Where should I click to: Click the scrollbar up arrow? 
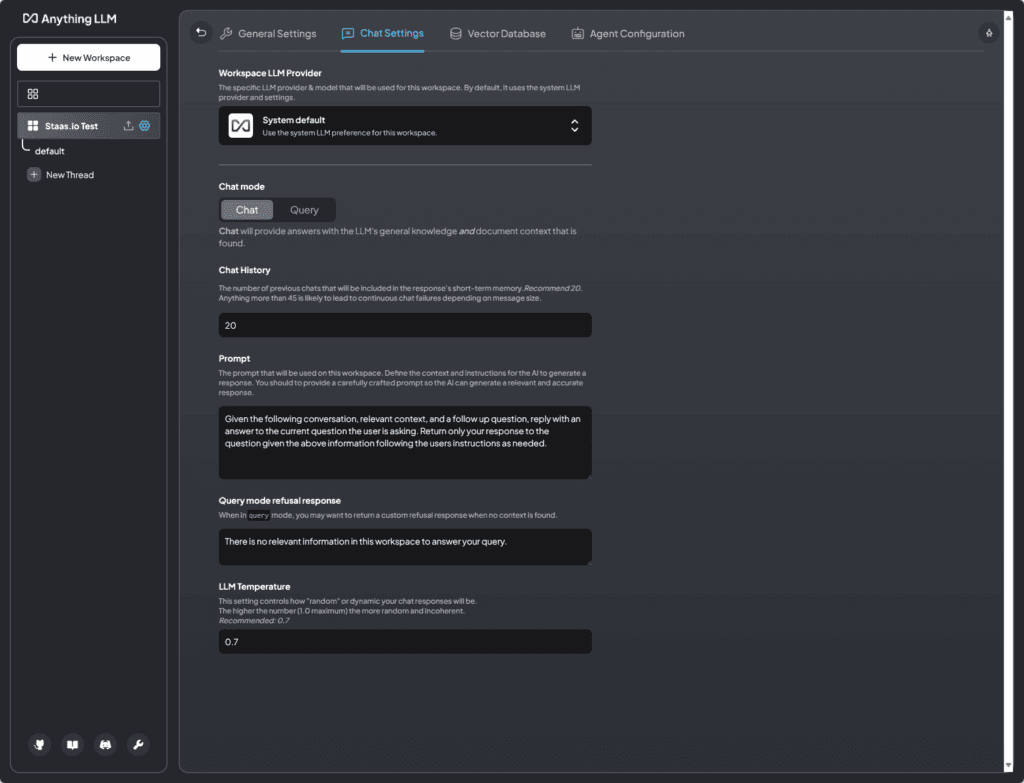(x=1008, y=18)
